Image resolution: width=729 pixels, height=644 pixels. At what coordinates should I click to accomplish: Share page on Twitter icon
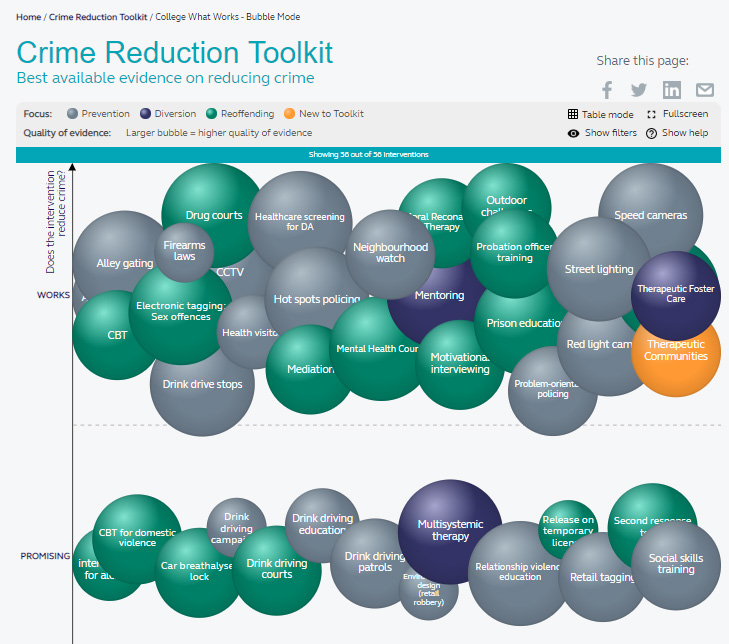(639, 90)
